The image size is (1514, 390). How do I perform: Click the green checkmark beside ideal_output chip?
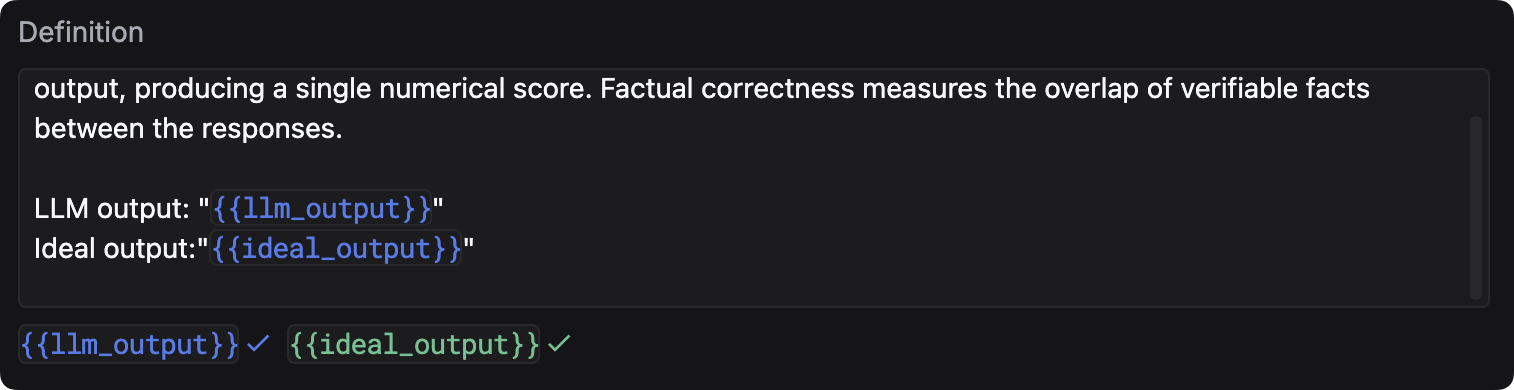pyautogui.click(x=560, y=344)
